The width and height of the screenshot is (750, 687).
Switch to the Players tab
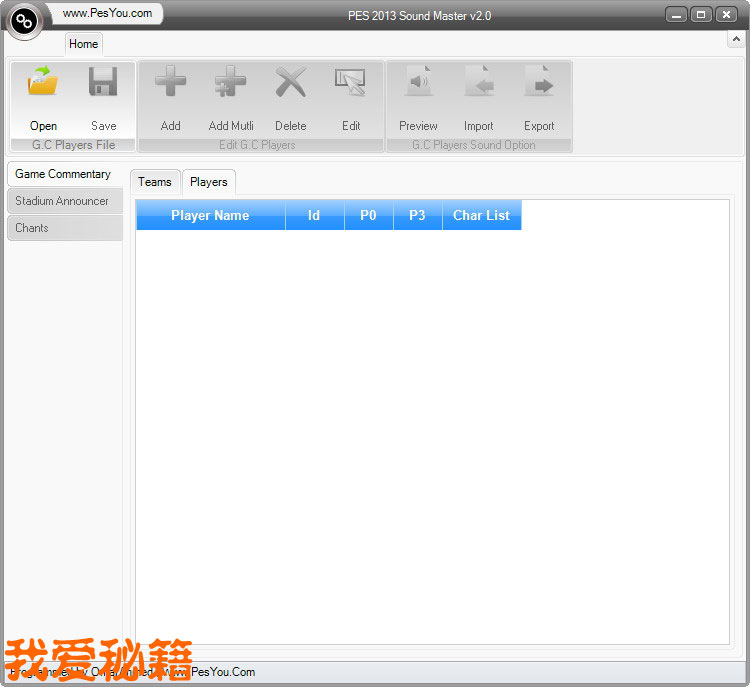click(209, 181)
